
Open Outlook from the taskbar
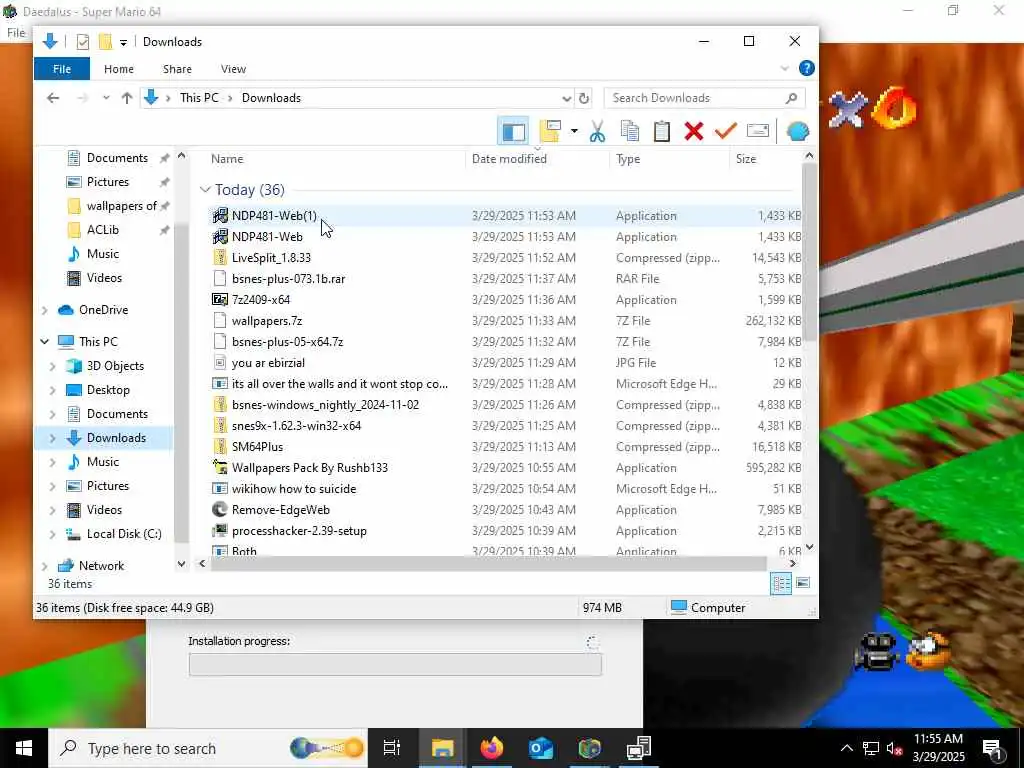541,748
